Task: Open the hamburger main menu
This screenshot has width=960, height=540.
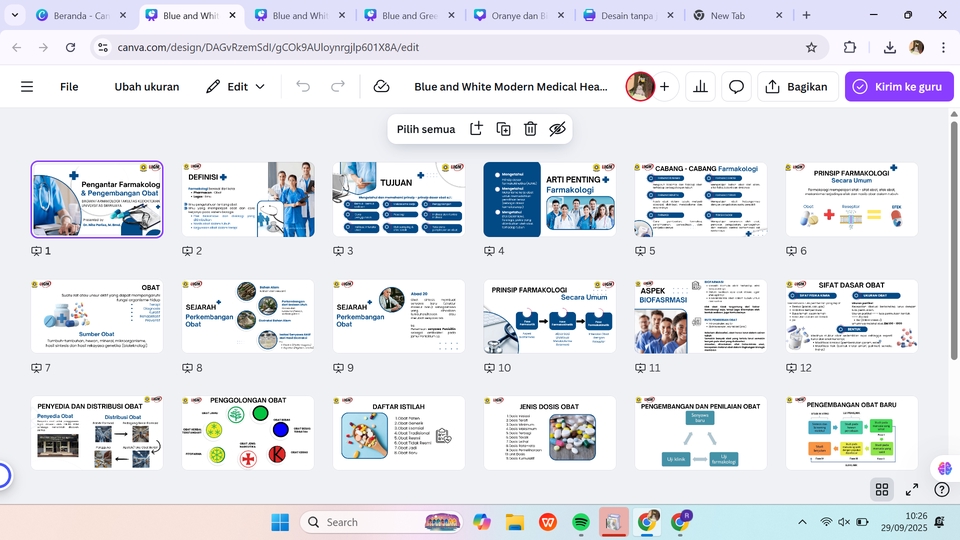Action: coord(27,87)
